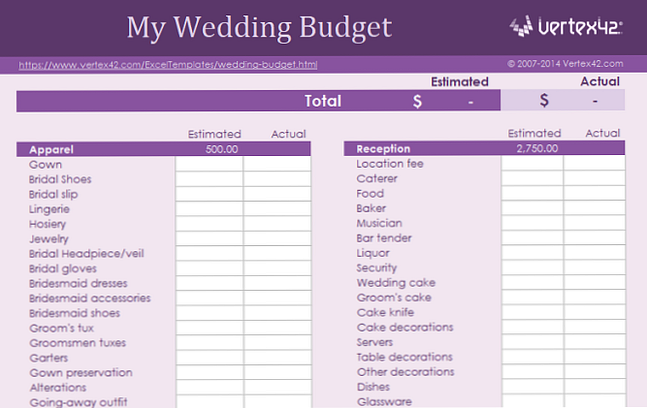The image size is (647, 408).
Task: Select the Gown row label
Action: 45,165
